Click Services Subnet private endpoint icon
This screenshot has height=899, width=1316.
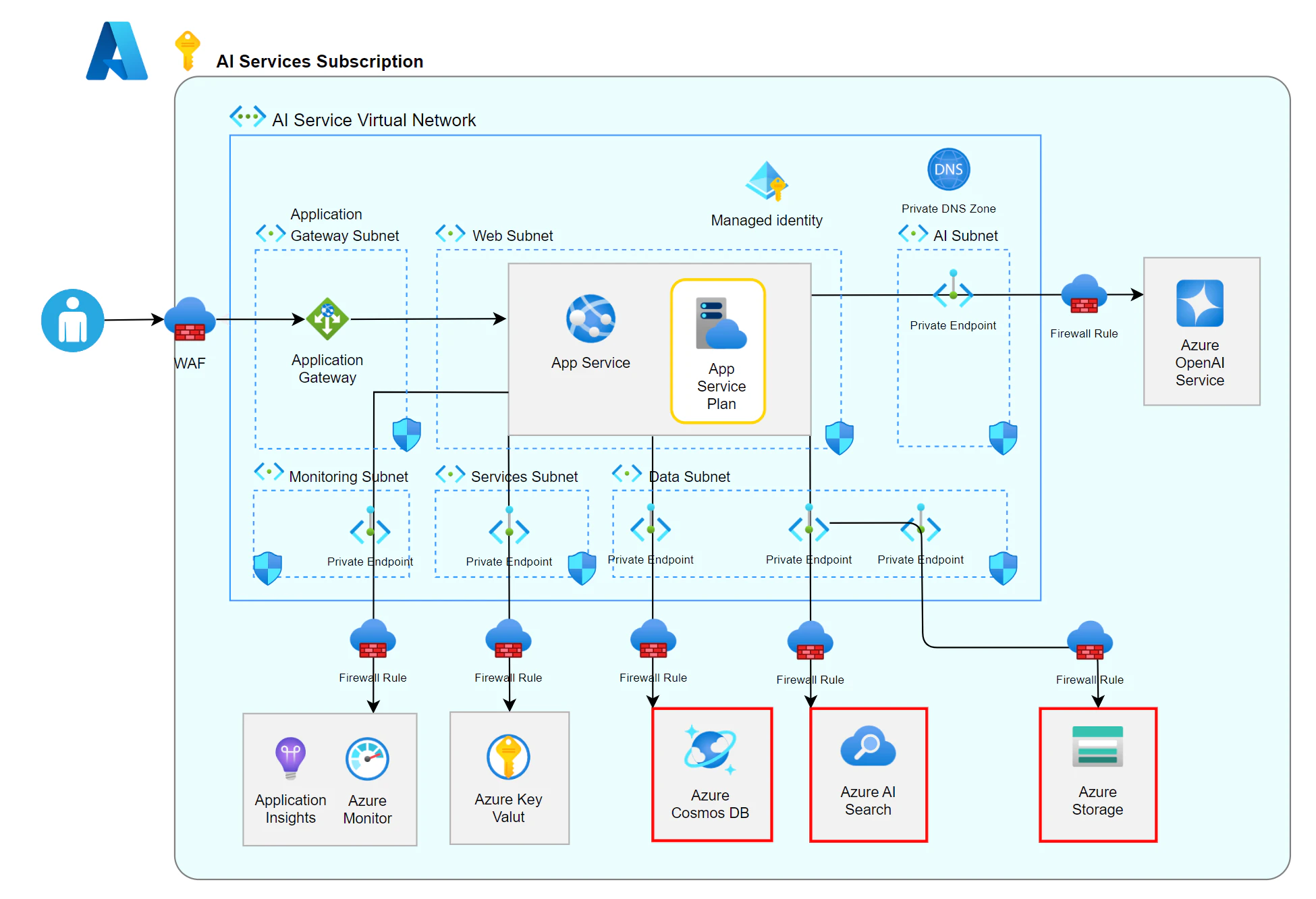pyautogui.click(x=509, y=525)
